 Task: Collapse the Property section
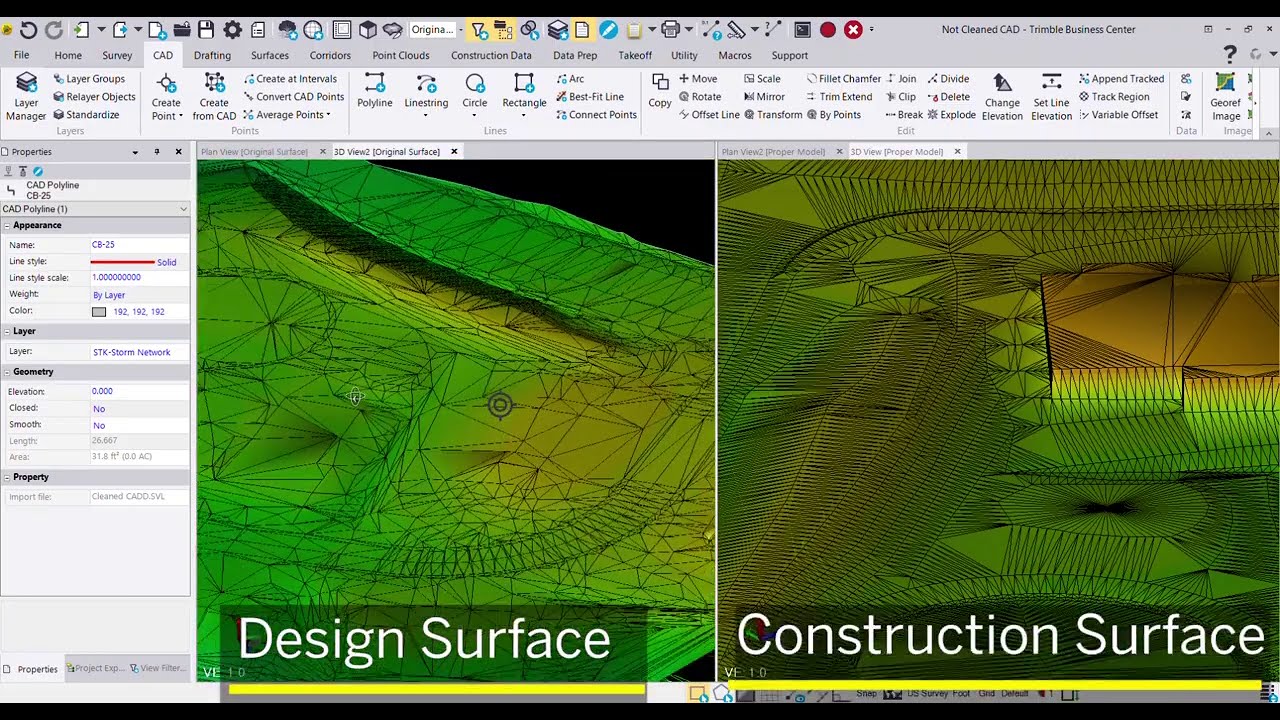pyautogui.click(x=7, y=477)
